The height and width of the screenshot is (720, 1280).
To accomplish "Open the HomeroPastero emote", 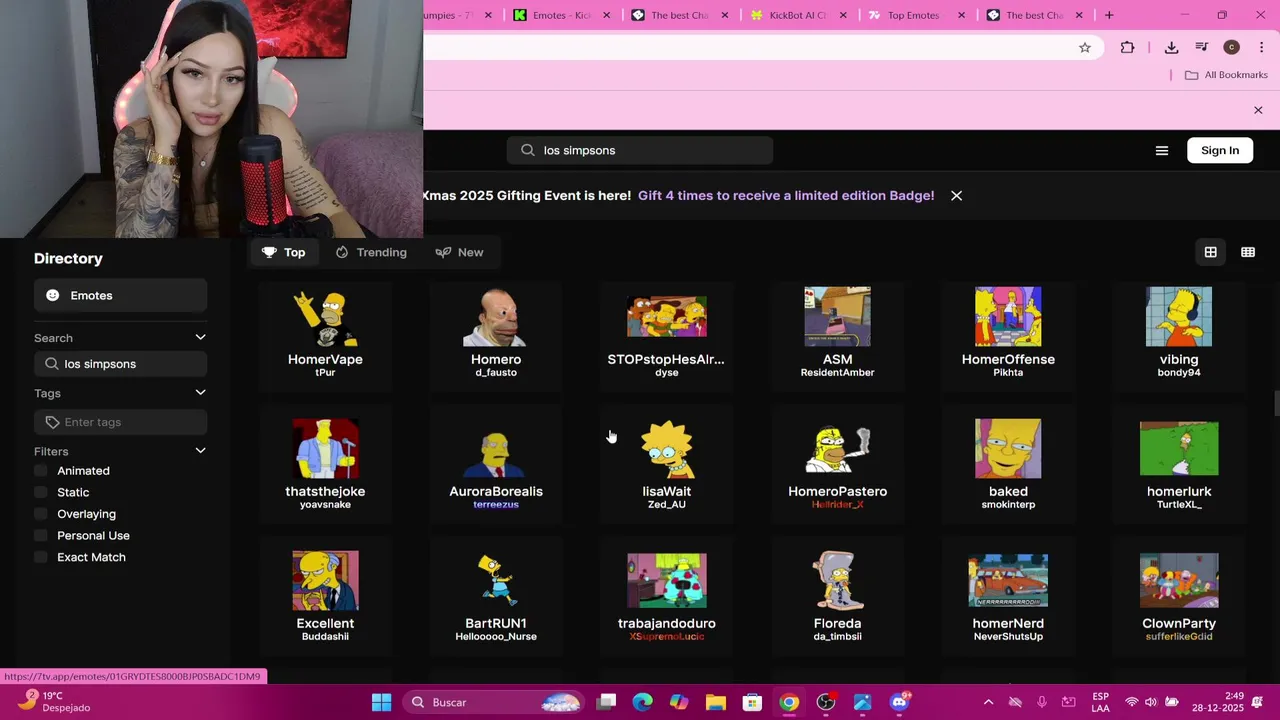I will 837,466.
